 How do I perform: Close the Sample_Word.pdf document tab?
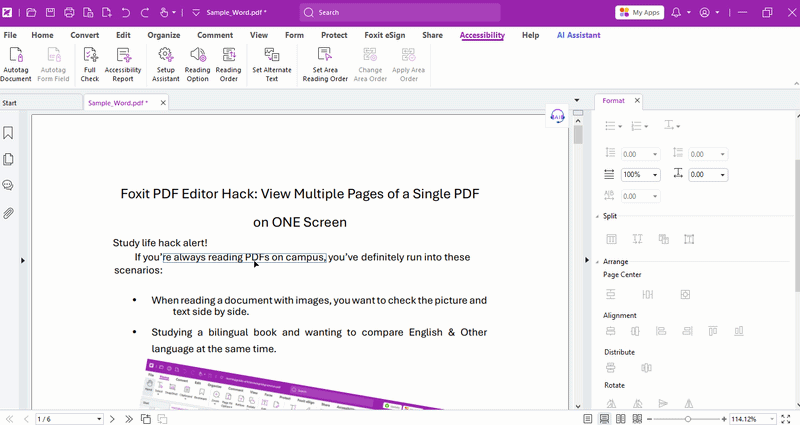[163, 103]
